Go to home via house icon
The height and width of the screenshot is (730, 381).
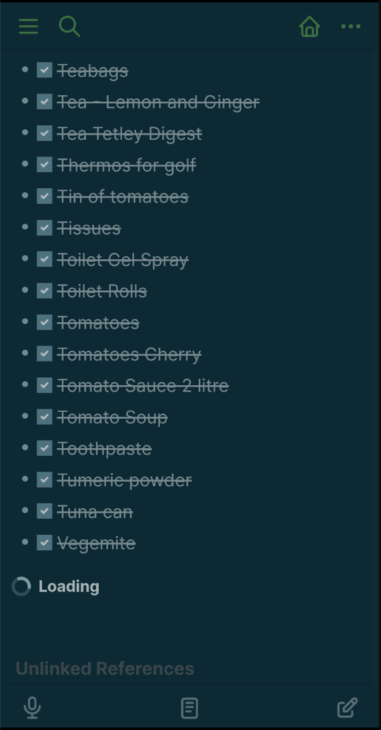tap(310, 27)
